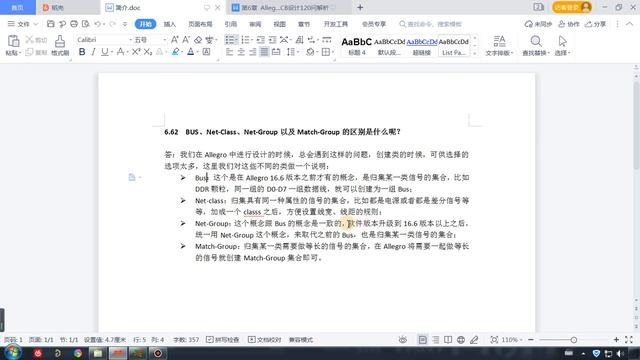Toggle justified text alignment
The image size is (640, 360).
(x=264, y=52)
